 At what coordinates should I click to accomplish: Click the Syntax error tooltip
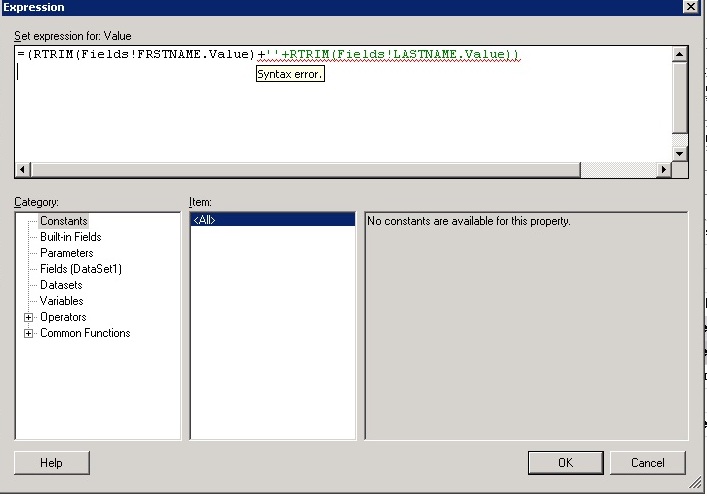(290, 74)
